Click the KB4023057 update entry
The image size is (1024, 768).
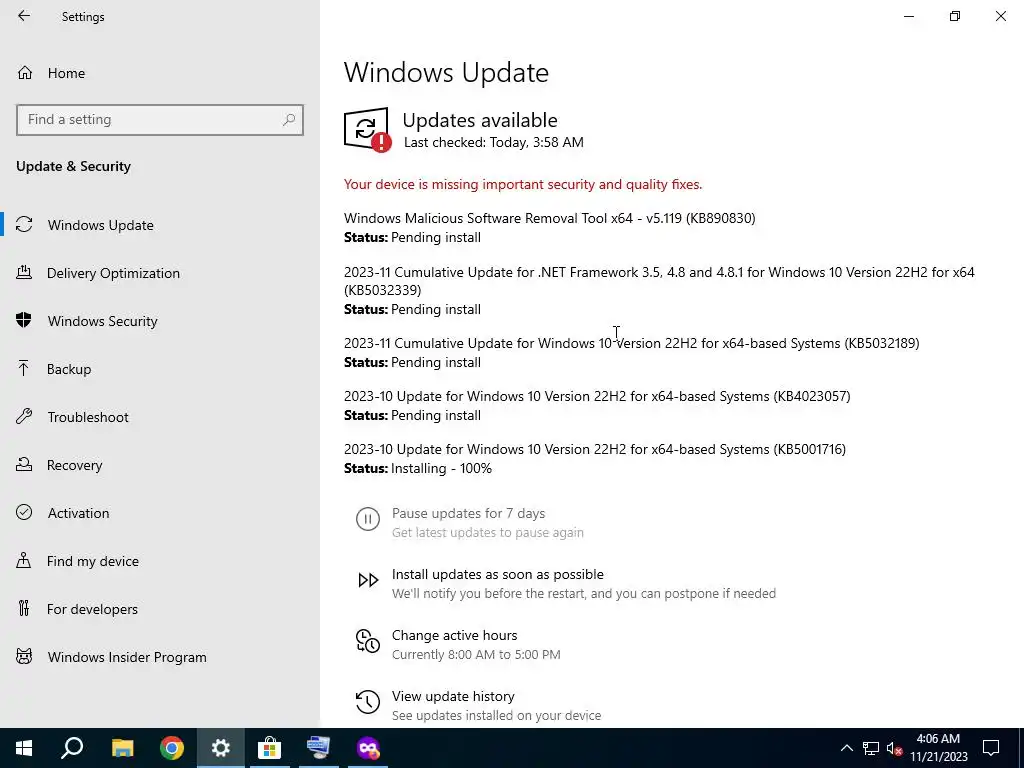click(x=597, y=396)
